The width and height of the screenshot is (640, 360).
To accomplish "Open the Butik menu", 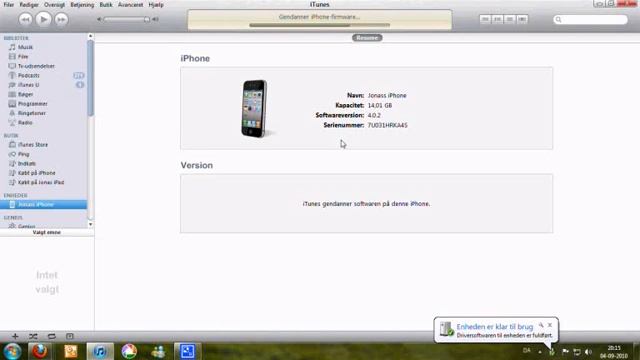I will pyautogui.click(x=106, y=5).
